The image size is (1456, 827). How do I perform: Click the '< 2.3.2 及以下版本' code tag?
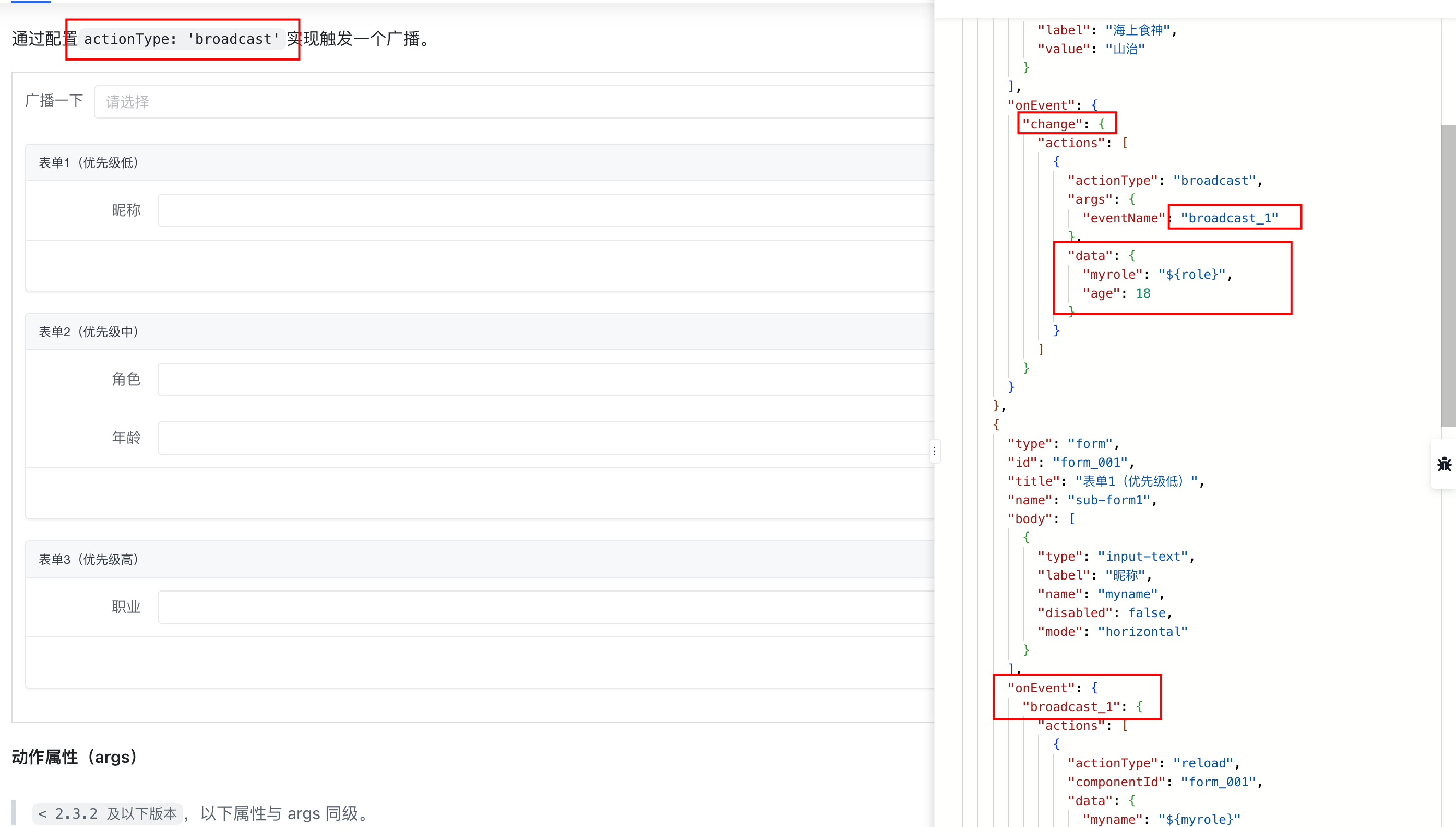tap(108, 813)
